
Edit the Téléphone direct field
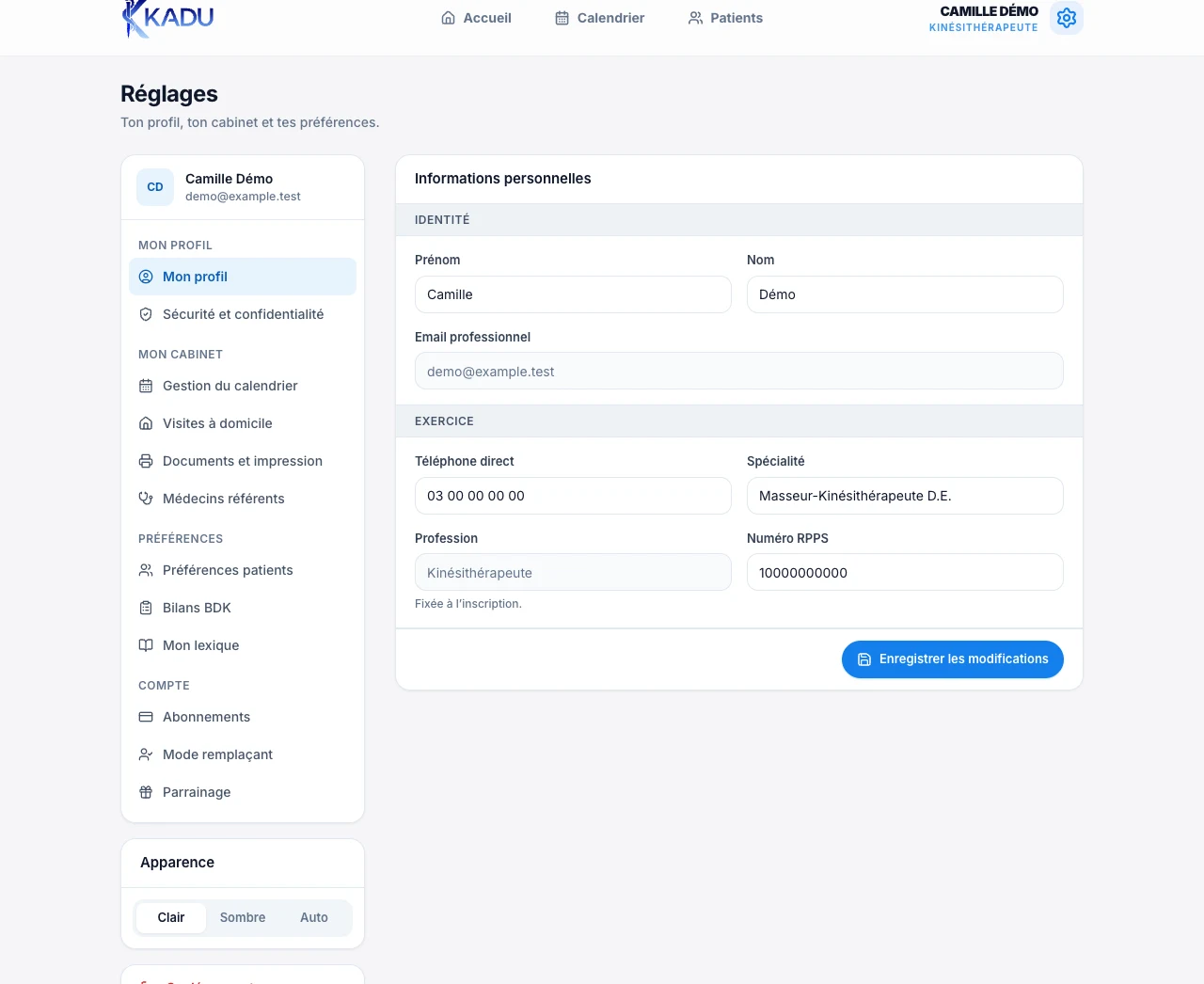tap(573, 496)
